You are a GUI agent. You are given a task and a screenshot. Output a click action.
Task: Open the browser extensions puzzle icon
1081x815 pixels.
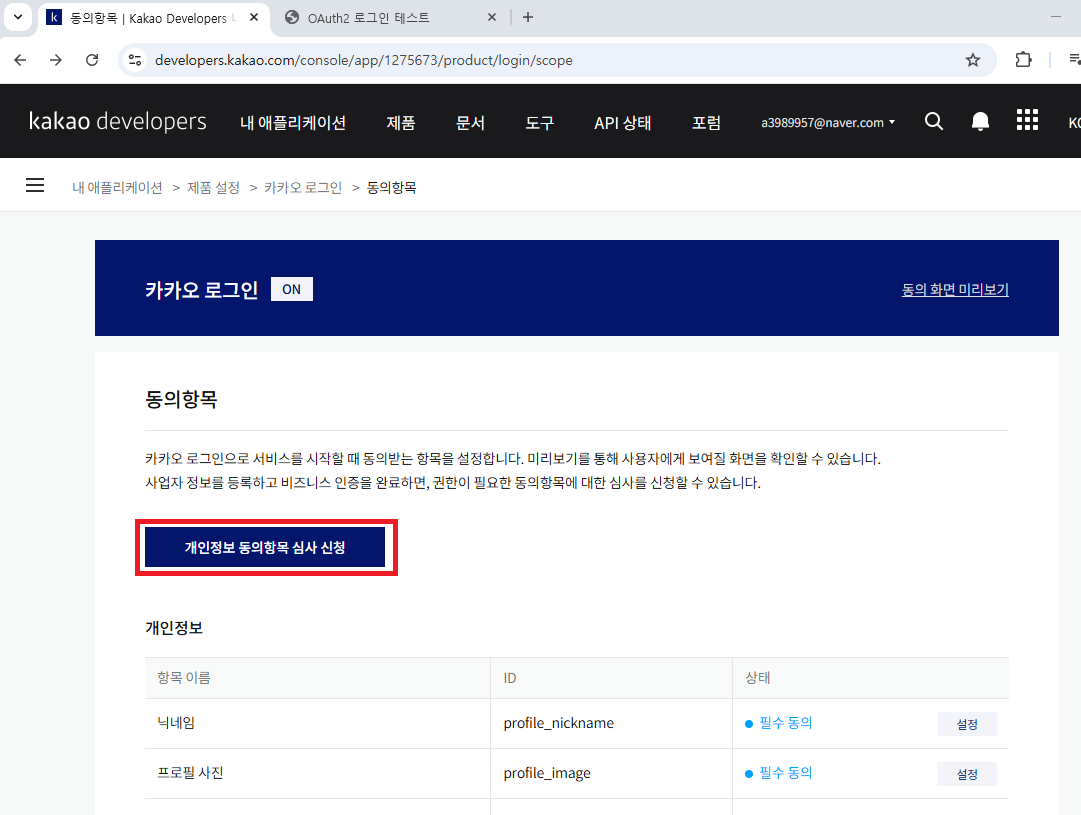tap(1023, 60)
